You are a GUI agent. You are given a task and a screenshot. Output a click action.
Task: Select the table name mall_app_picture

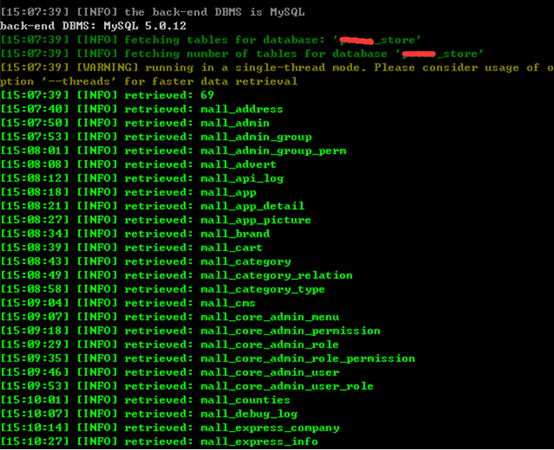pyautogui.click(x=256, y=220)
